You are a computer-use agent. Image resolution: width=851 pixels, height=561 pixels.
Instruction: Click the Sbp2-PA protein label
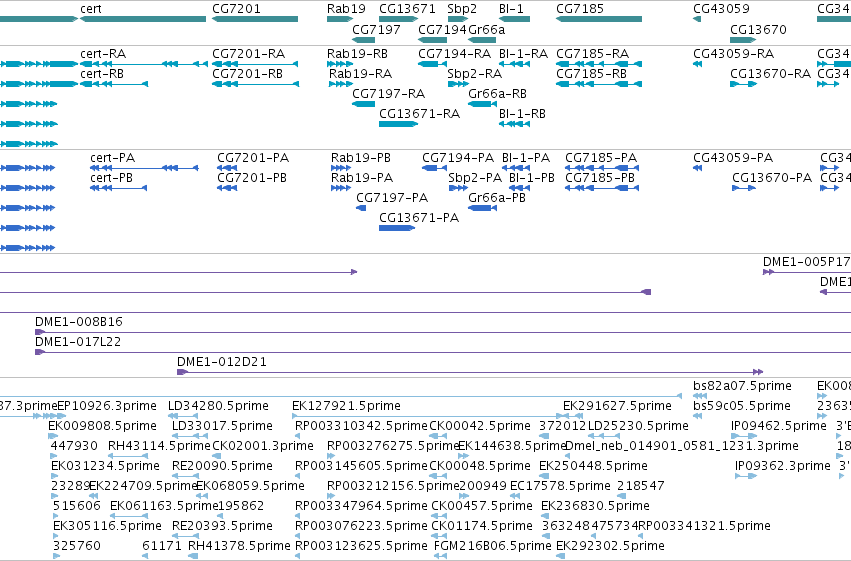click(475, 178)
